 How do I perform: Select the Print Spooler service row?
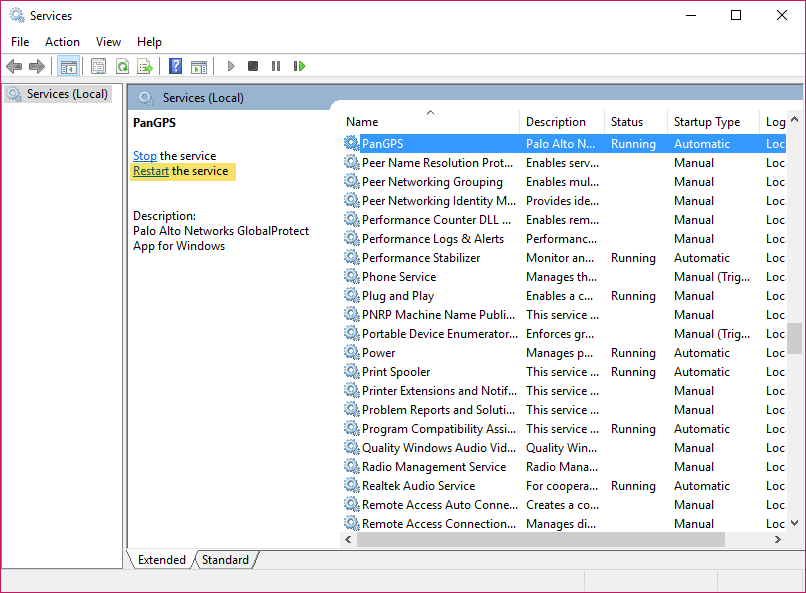396,372
